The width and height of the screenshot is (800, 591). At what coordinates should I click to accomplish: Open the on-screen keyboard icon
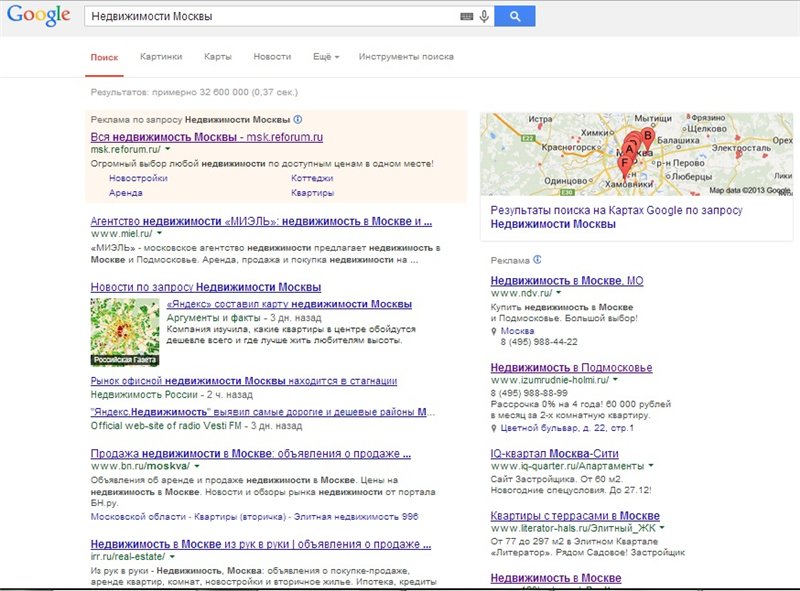466,16
